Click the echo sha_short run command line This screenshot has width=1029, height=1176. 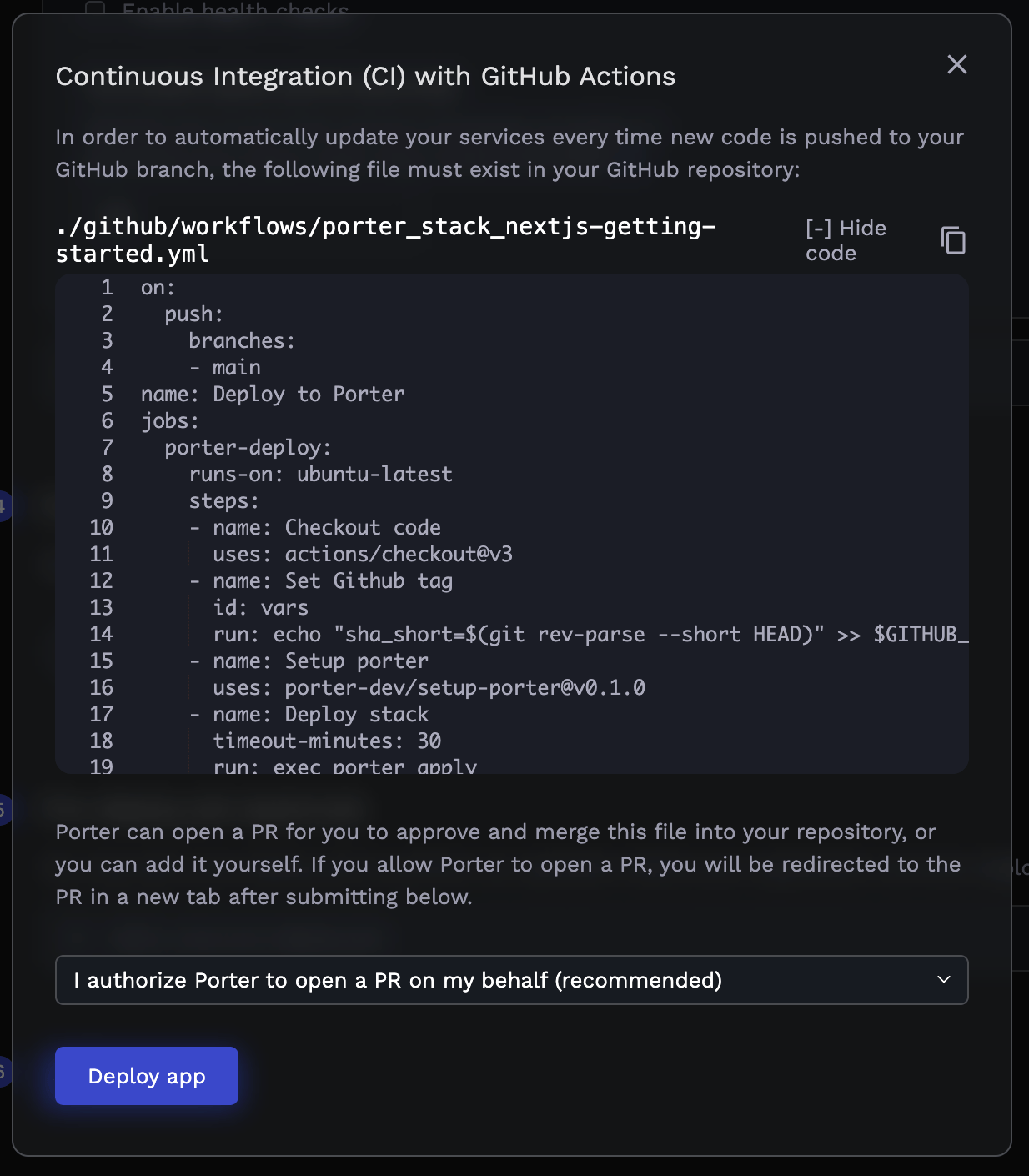(x=590, y=634)
